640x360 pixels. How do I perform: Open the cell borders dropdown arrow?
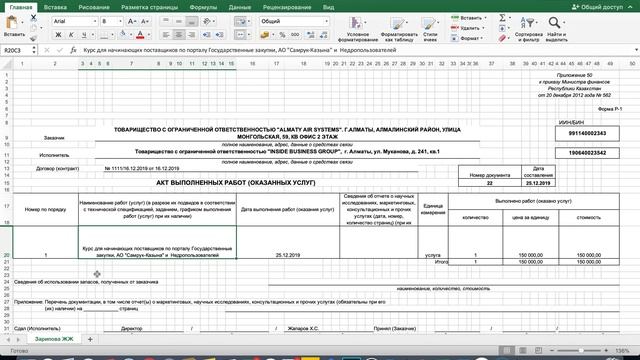112,35
